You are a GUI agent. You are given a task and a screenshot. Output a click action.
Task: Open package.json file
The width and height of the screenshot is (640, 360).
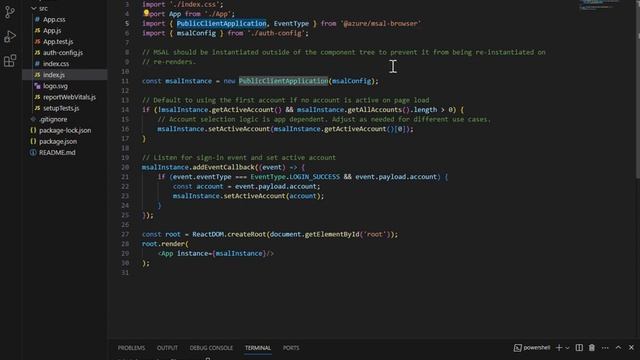tap(58, 141)
